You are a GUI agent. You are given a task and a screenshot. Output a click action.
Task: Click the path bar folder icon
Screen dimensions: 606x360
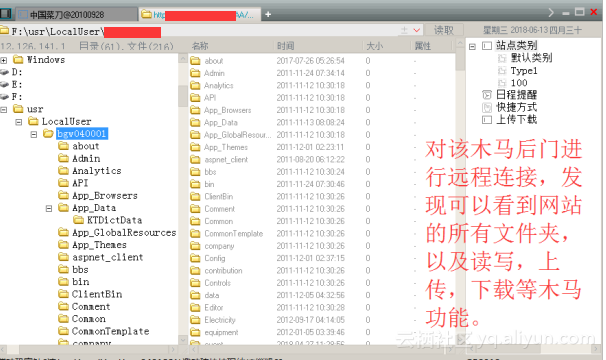click(4, 31)
